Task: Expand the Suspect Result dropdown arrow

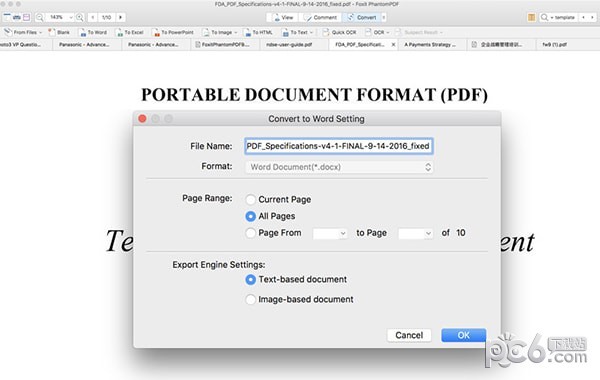Action: [x=441, y=33]
